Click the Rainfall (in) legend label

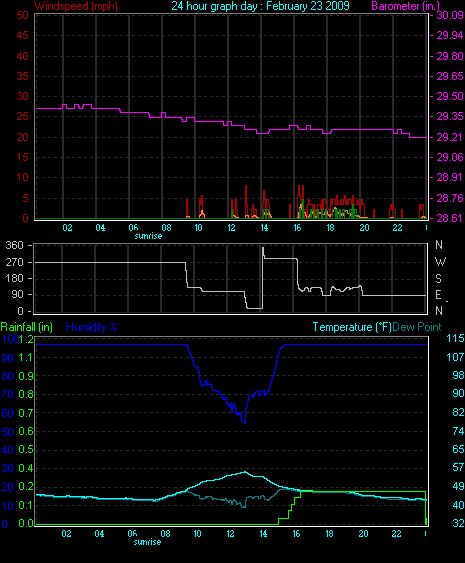27,327
